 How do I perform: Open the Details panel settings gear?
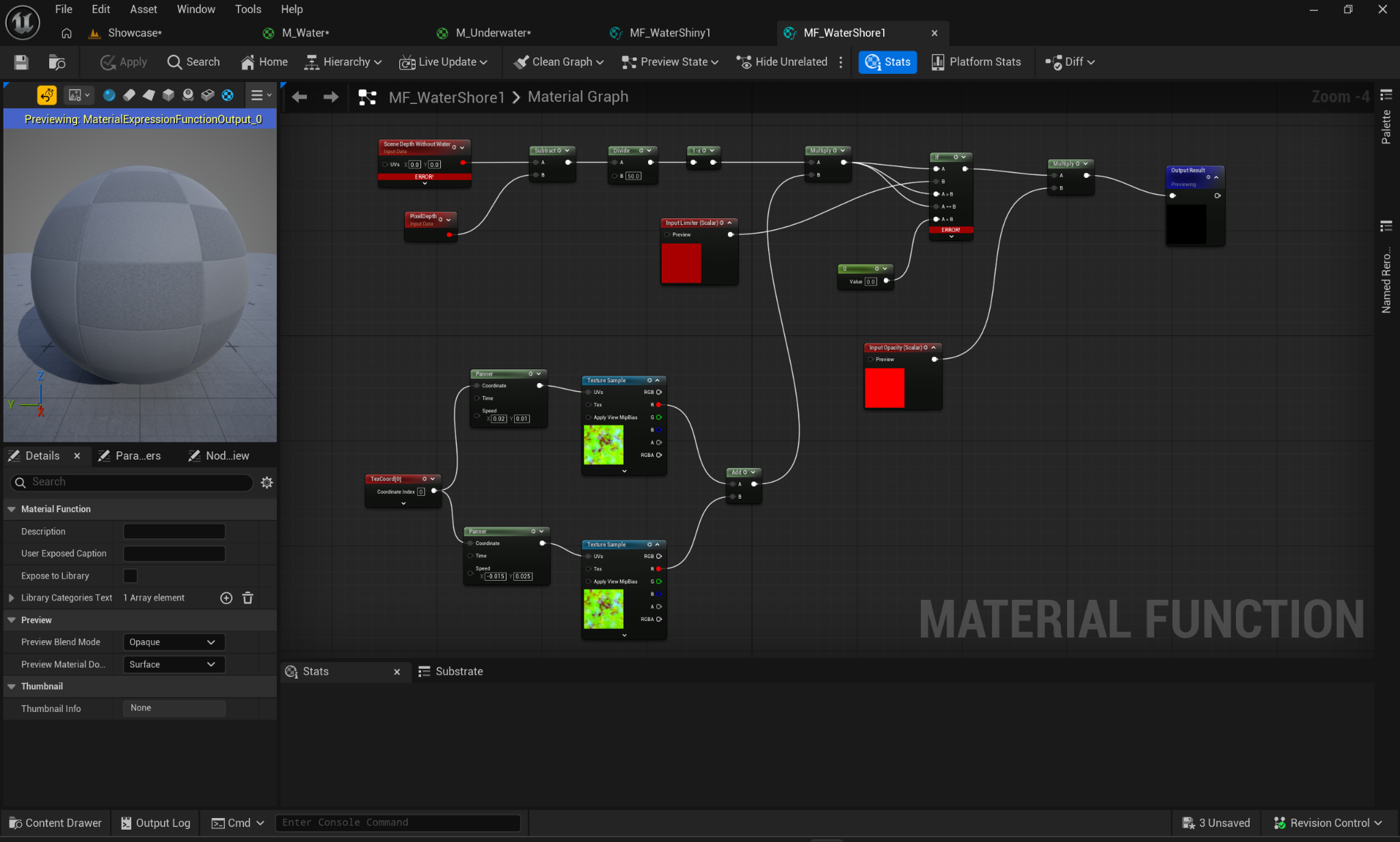(267, 483)
